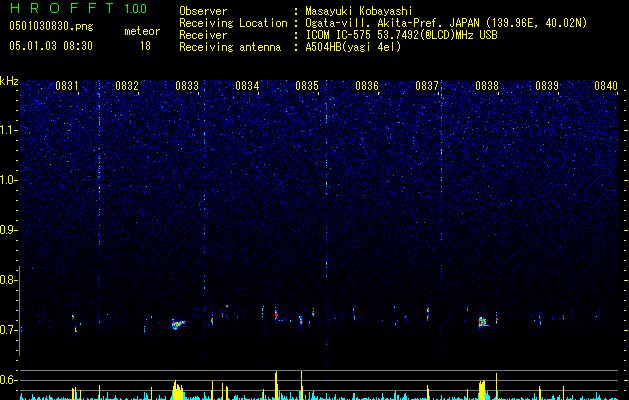This screenshot has width=629, height=400.
Task: Click the Observer field label
Action: coord(203,11)
